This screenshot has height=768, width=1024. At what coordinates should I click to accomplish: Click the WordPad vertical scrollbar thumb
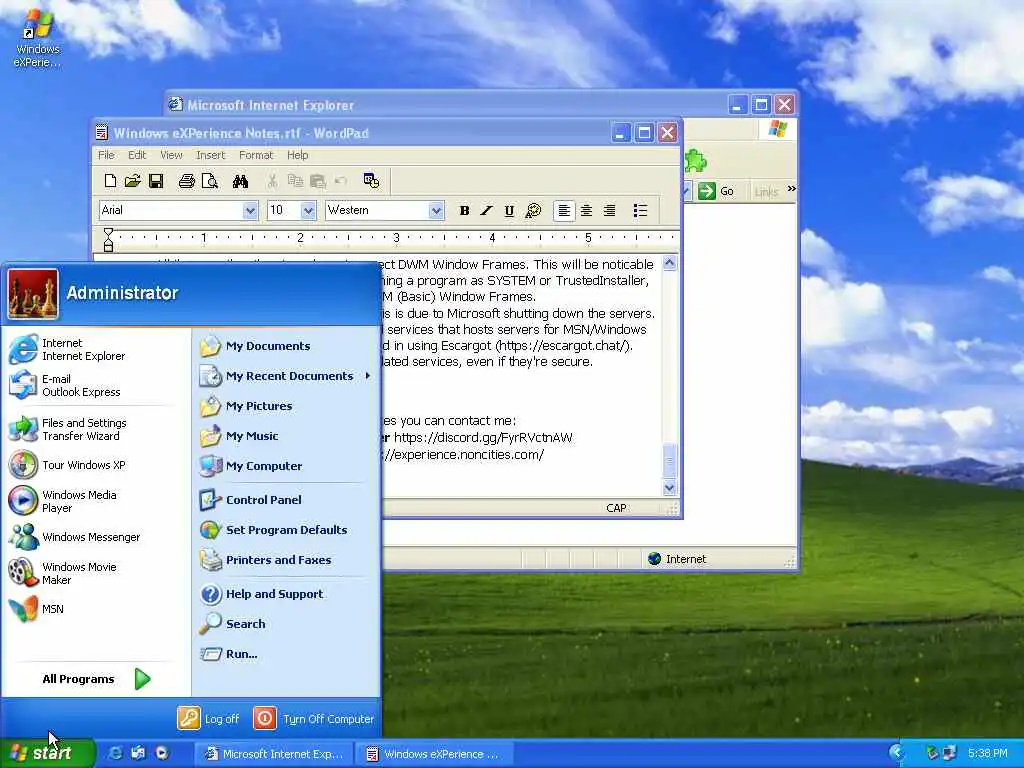click(x=669, y=462)
